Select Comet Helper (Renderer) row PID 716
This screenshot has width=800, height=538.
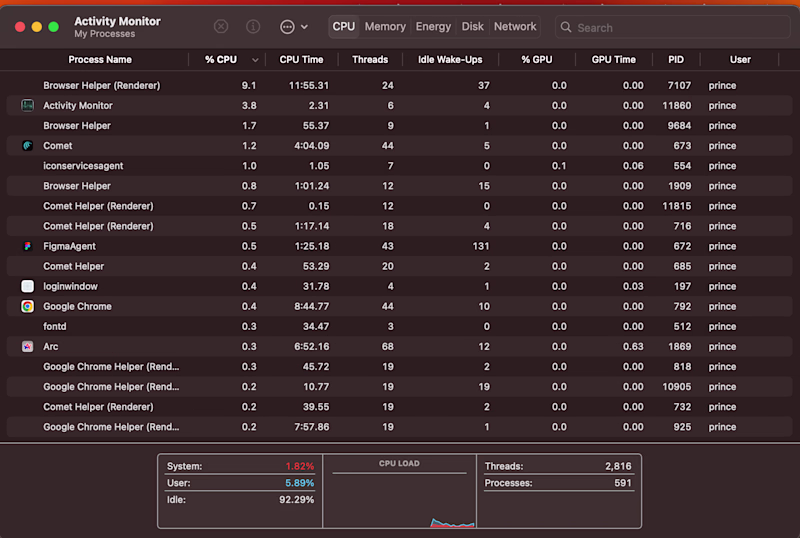[x=399, y=226]
